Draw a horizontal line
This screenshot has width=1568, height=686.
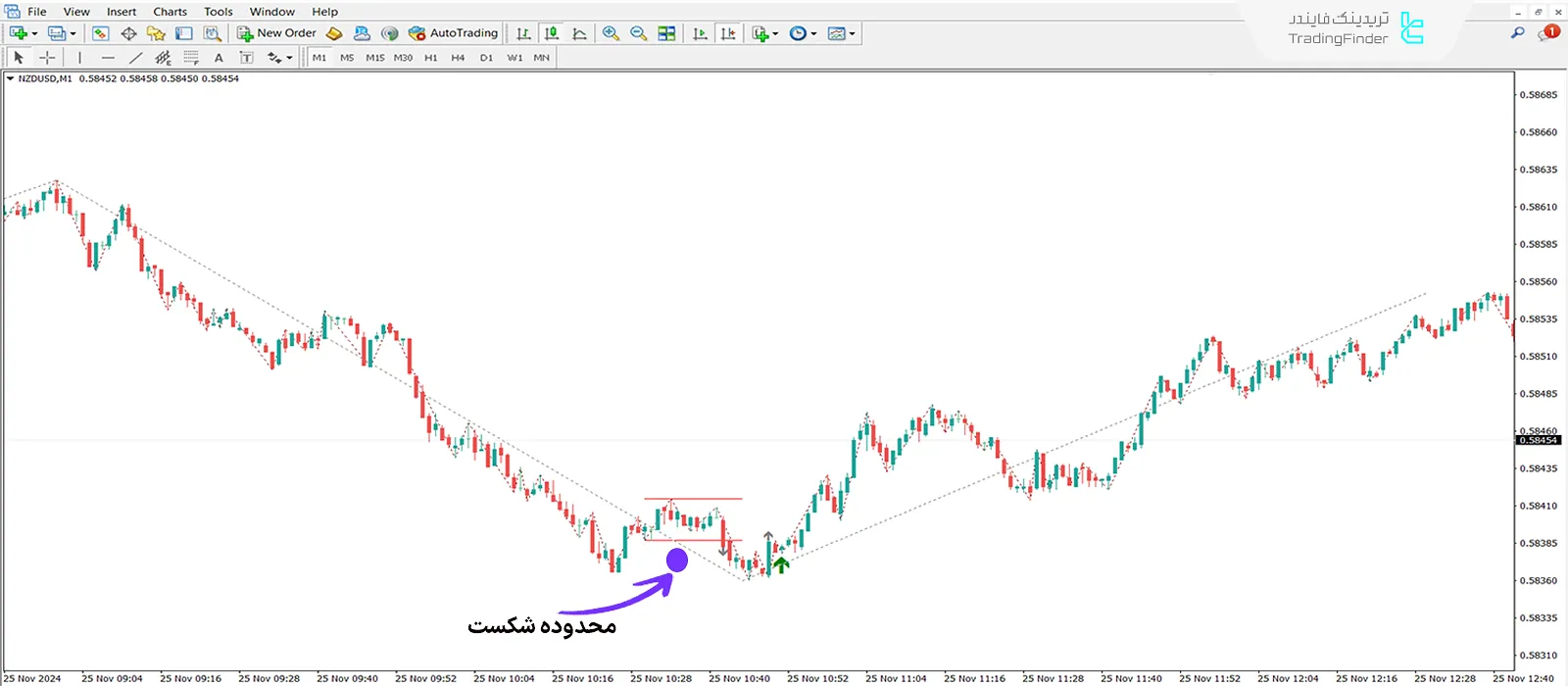click(x=108, y=58)
